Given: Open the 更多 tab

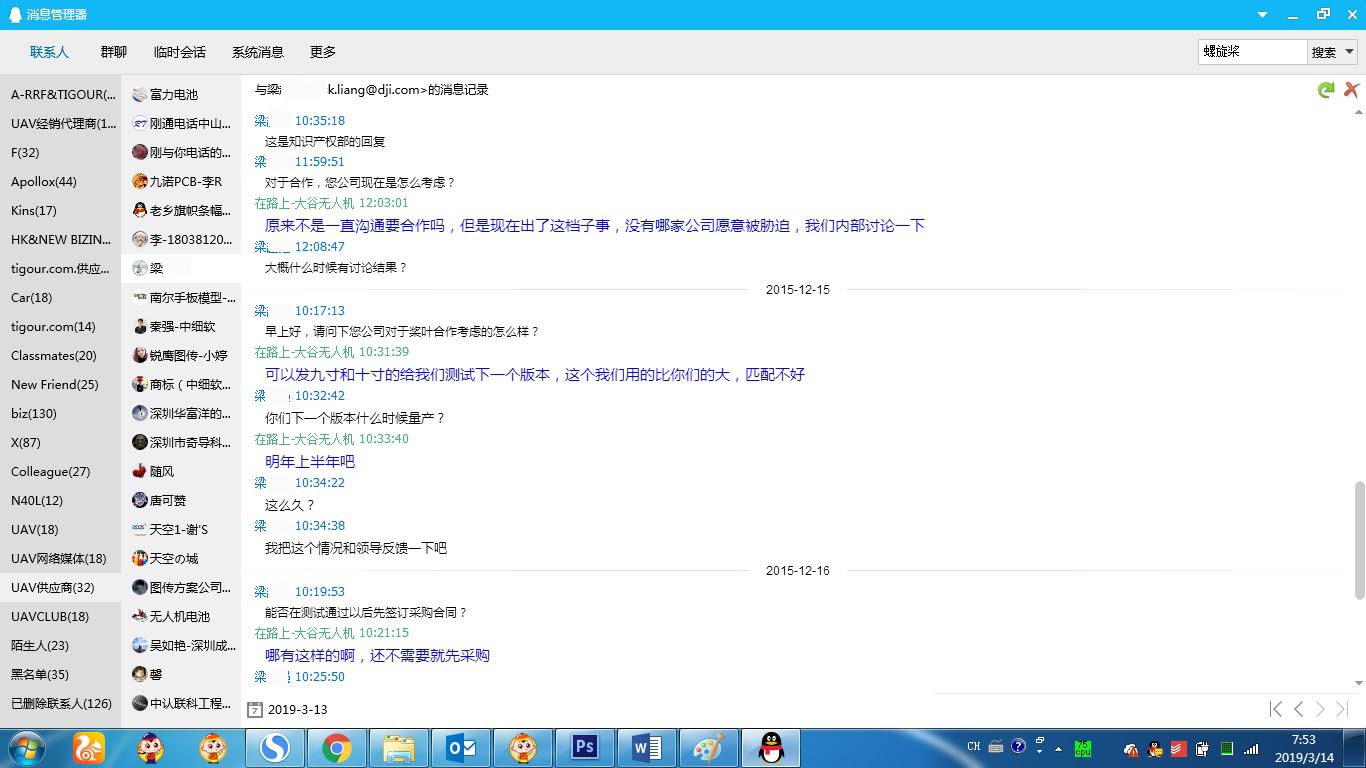Looking at the screenshot, I should (x=323, y=52).
